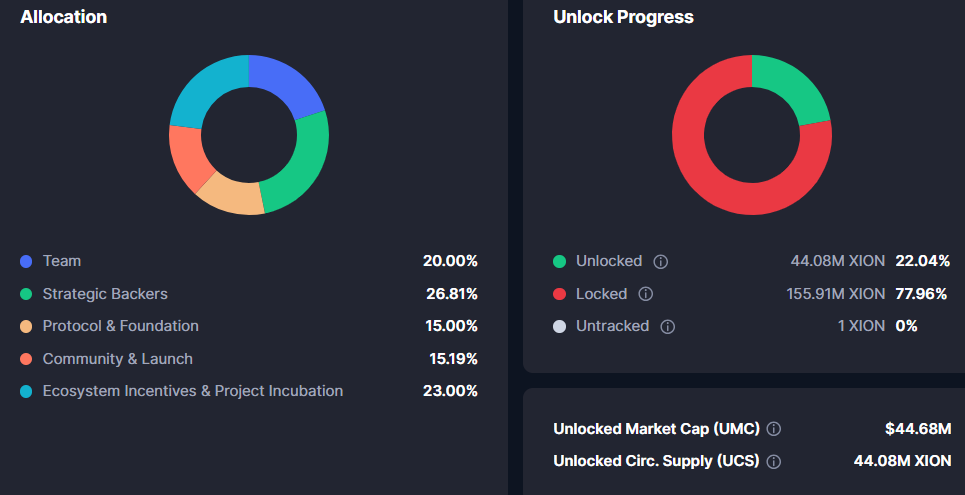The height and width of the screenshot is (495, 965).
Task: Click the Protocol & Foundation legend dot
Action: pos(26,326)
